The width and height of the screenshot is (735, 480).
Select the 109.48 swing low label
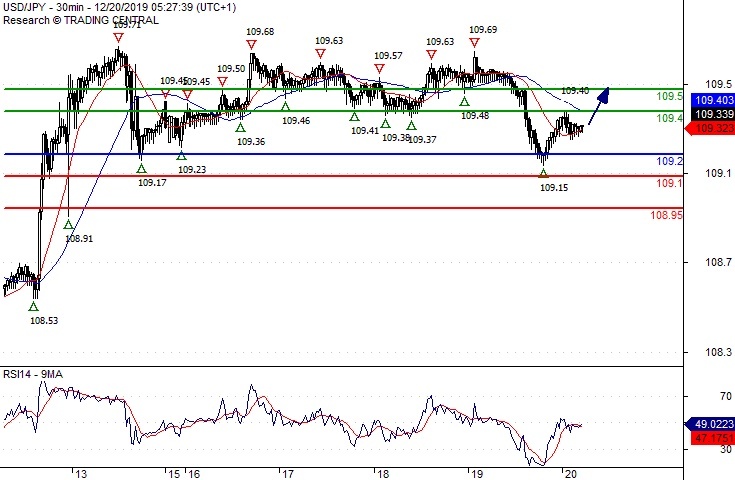(475, 115)
